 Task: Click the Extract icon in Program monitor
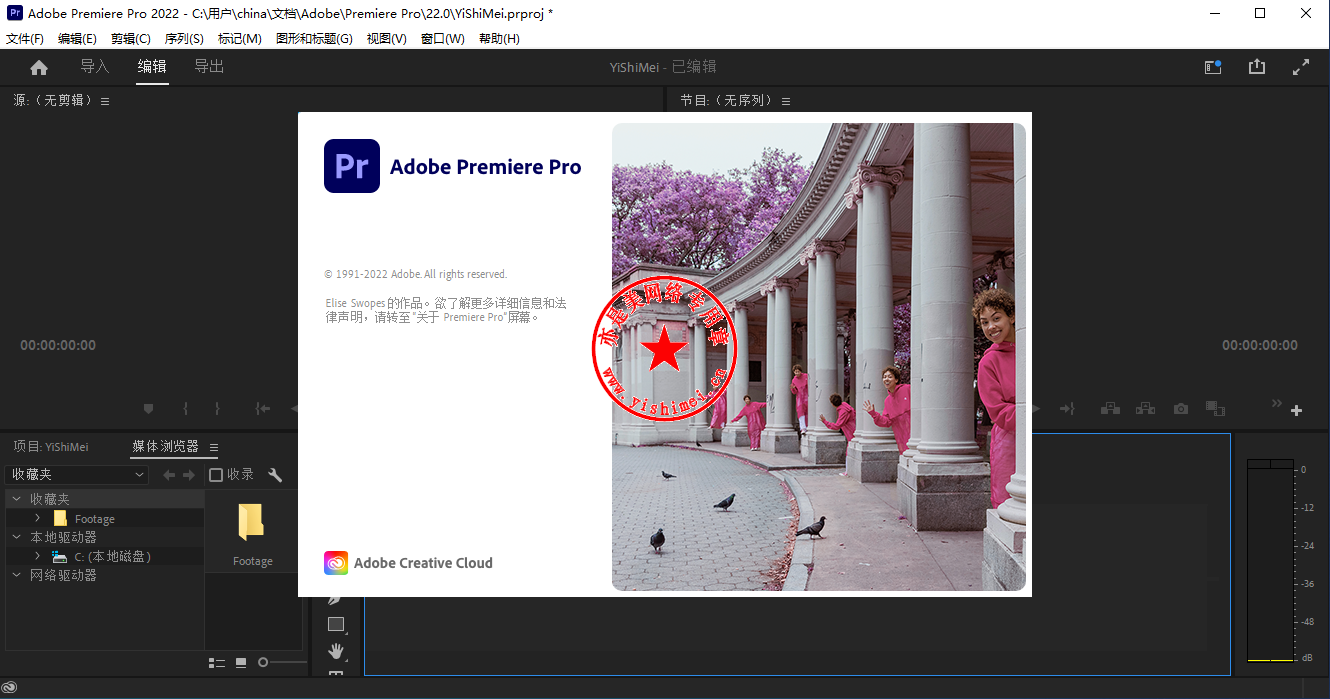pyautogui.click(x=1146, y=408)
